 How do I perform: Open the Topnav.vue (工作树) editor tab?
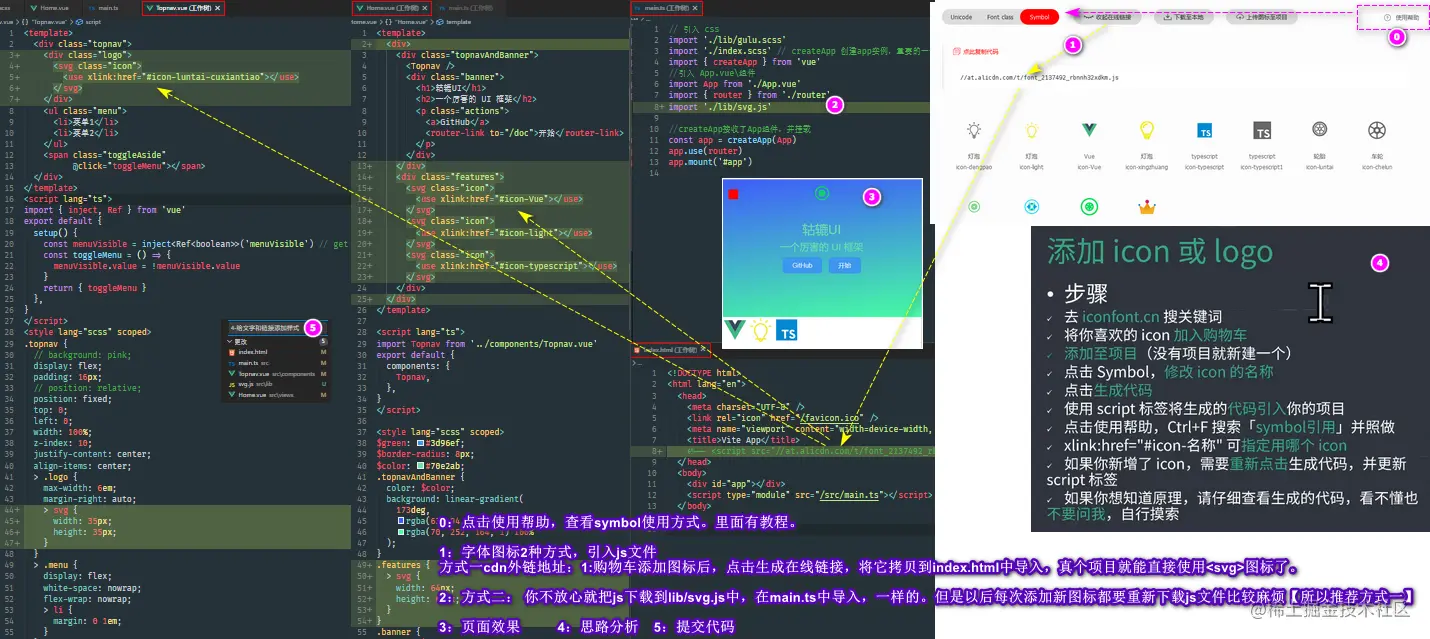[x=185, y=7]
